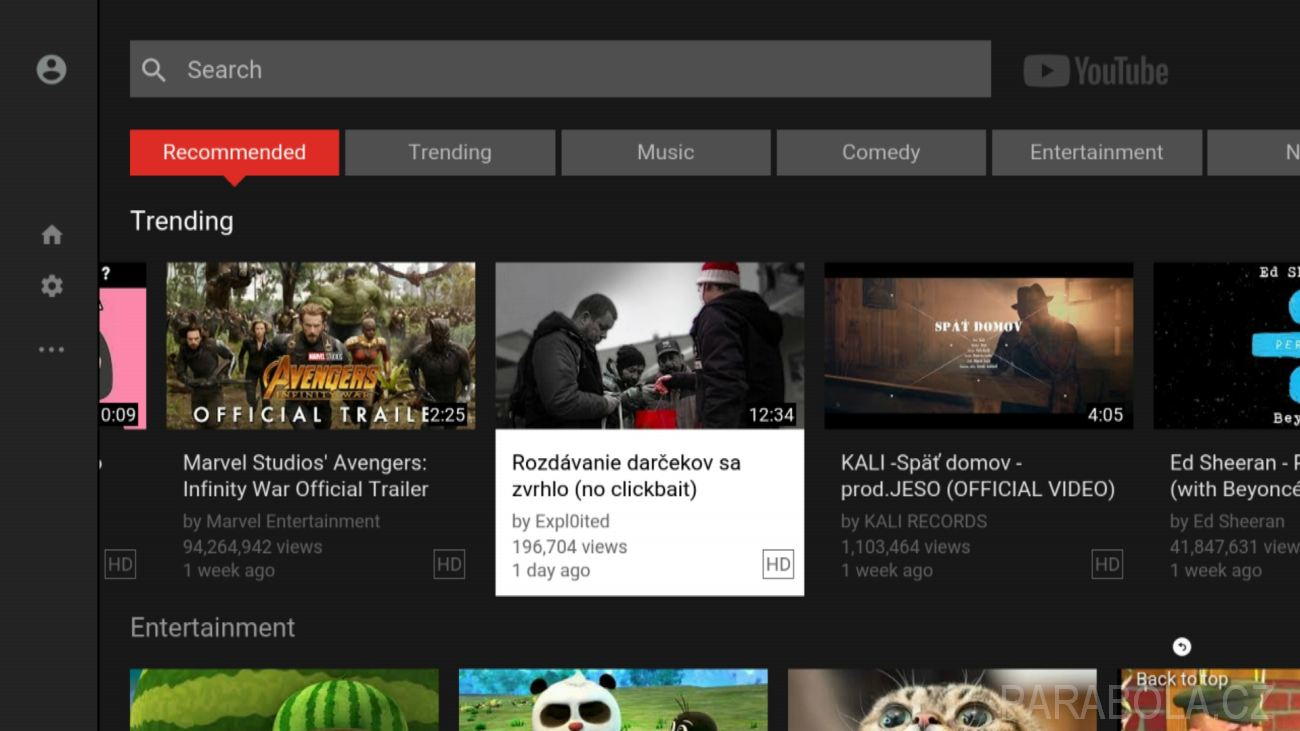This screenshot has width=1300, height=731.
Task: Open the three-dots more menu
Action: [51, 349]
